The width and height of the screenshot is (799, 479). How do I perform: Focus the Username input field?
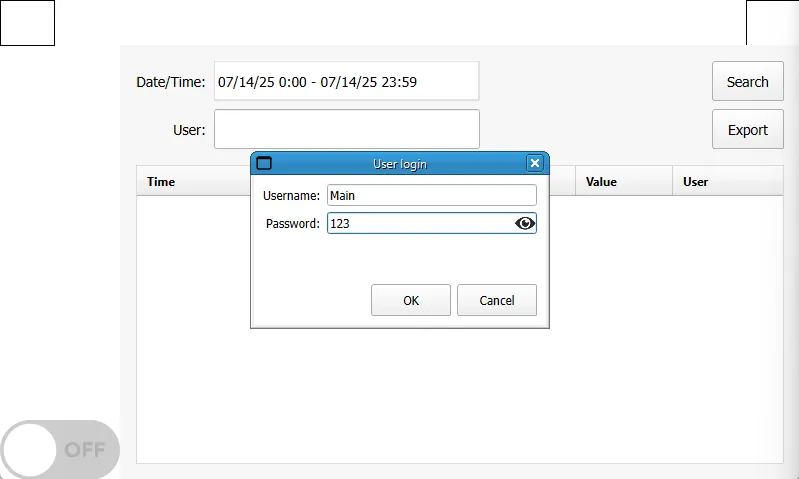(431, 195)
